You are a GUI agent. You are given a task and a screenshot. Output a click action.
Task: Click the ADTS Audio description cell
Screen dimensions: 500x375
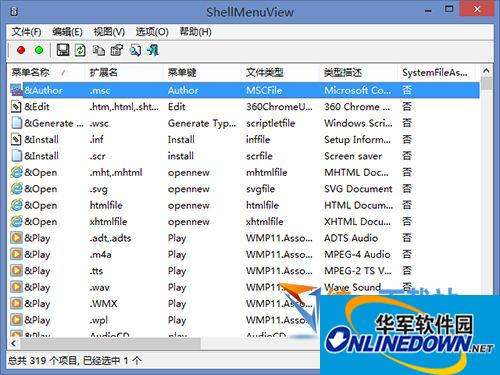(x=351, y=238)
